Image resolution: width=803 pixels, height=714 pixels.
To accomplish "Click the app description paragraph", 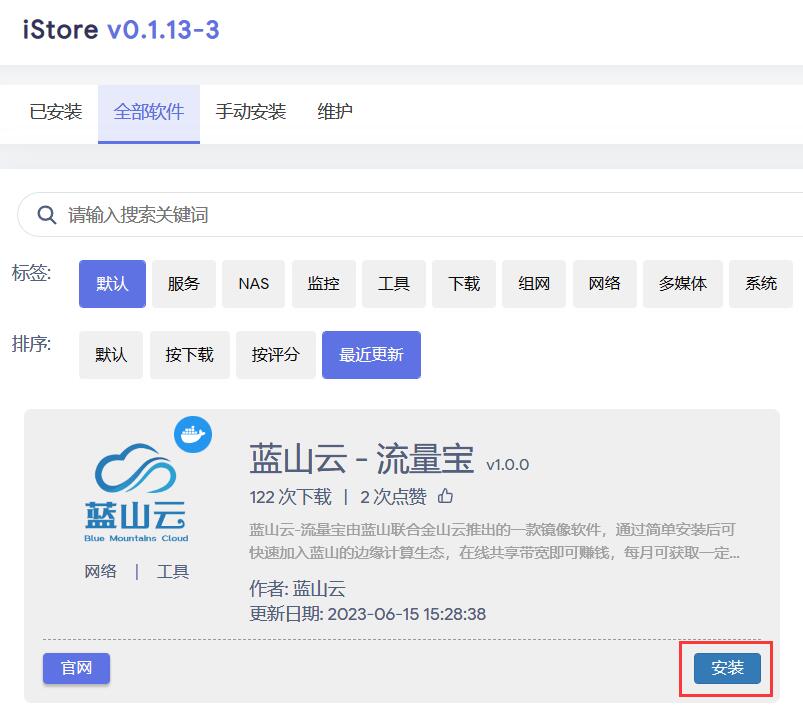I will (494, 541).
